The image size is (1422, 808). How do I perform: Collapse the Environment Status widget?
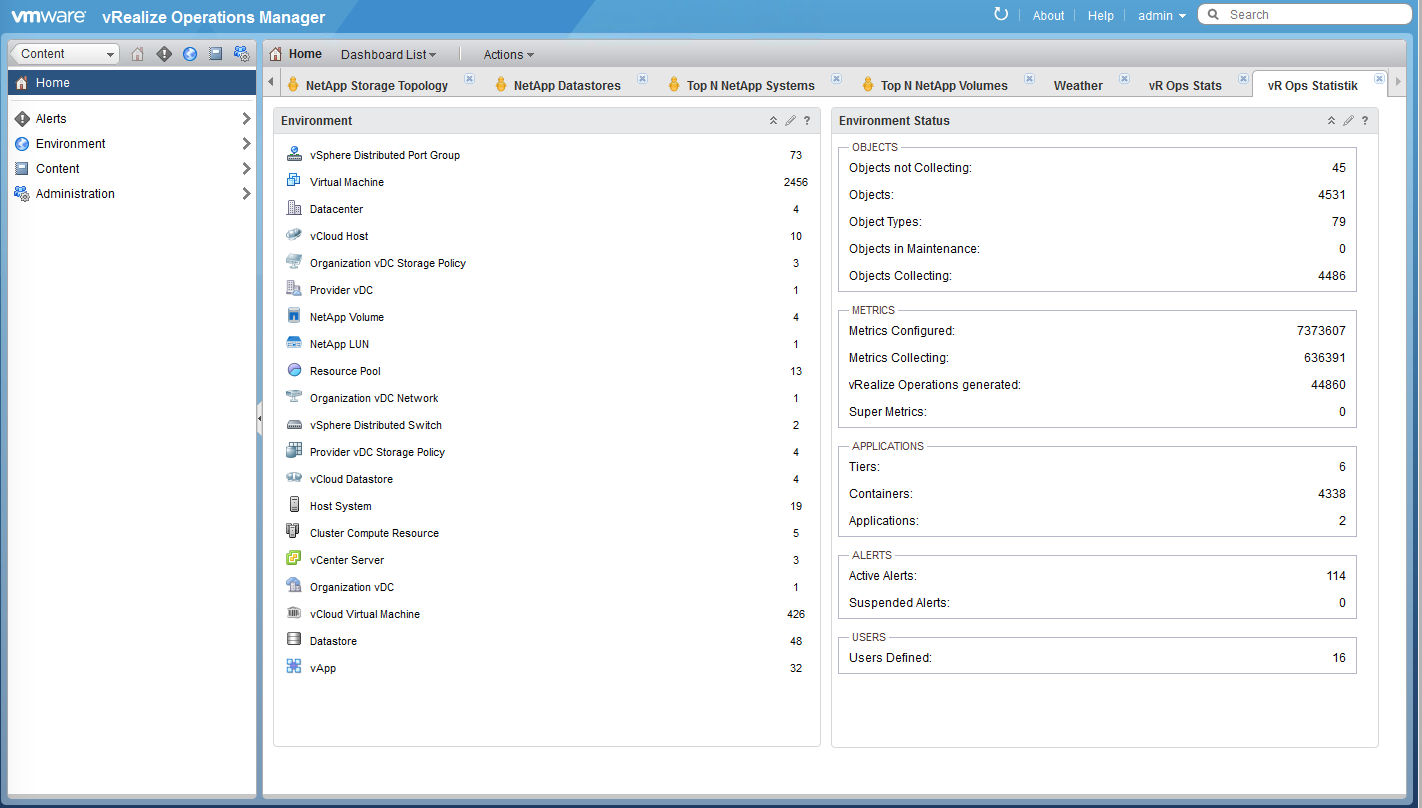pyautogui.click(x=1331, y=121)
